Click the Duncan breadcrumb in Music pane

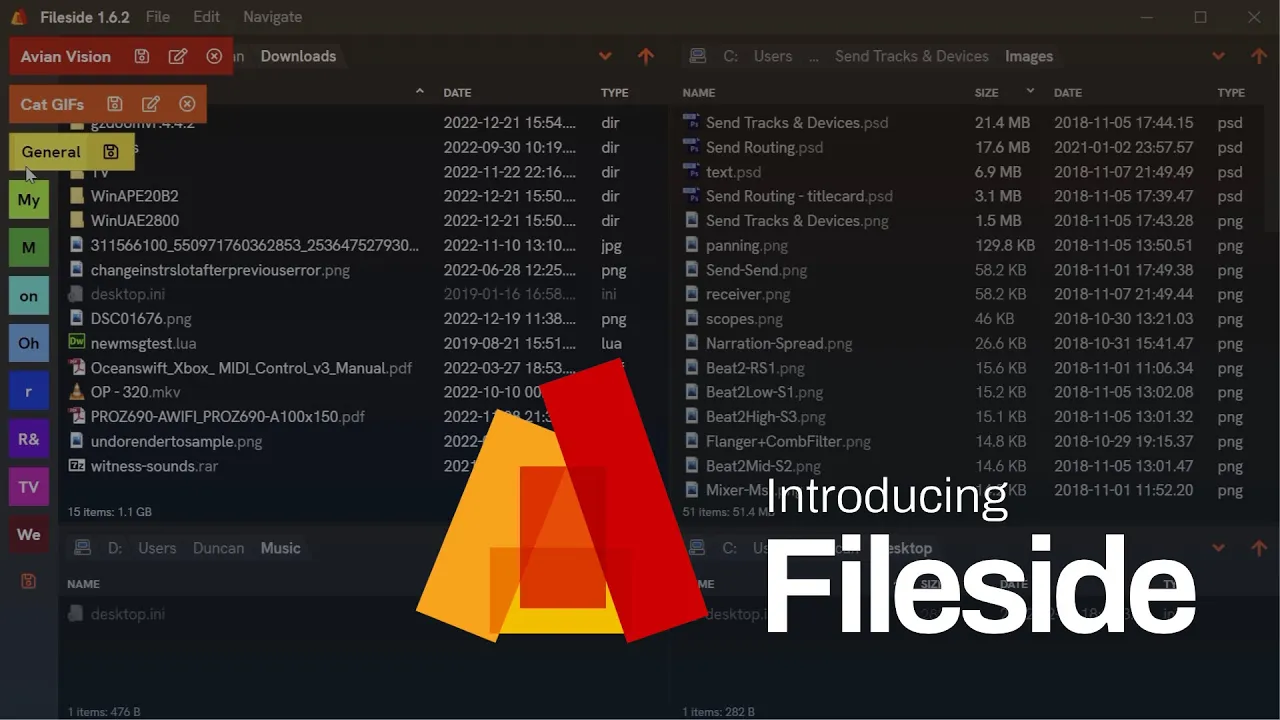(x=218, y=548)
